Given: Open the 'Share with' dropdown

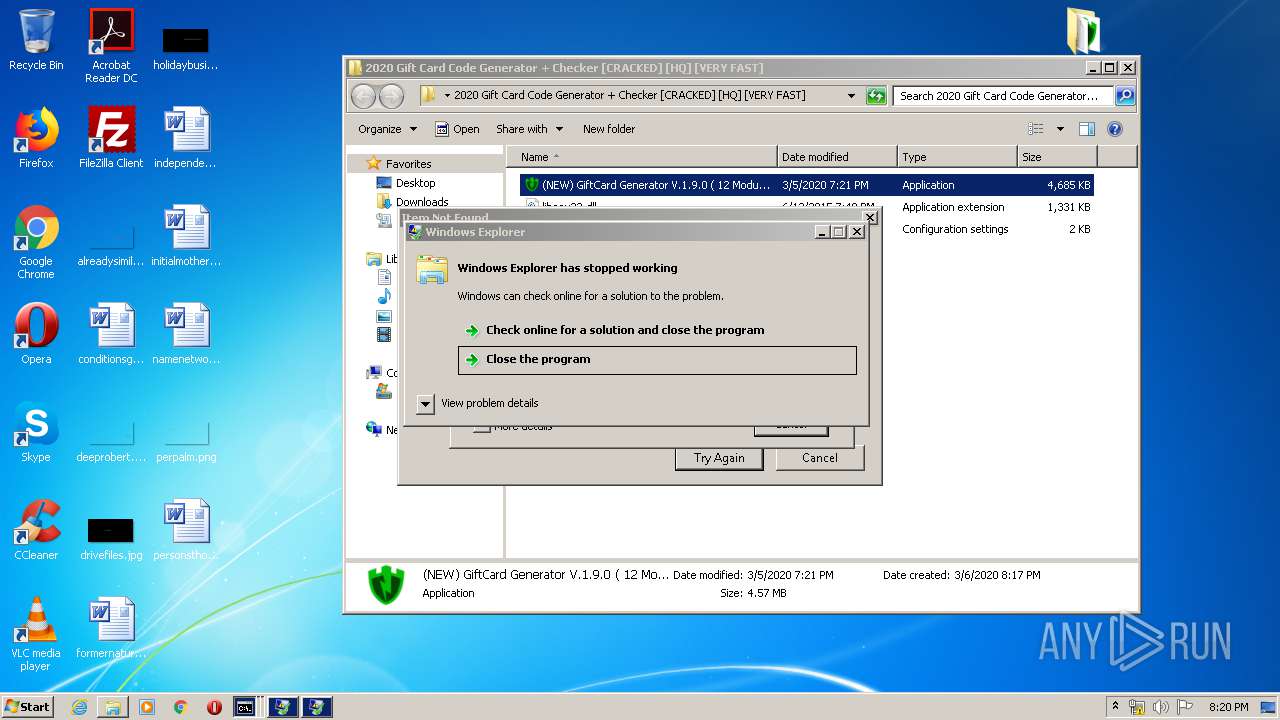Looking at the screenshot, I should 529,129.
